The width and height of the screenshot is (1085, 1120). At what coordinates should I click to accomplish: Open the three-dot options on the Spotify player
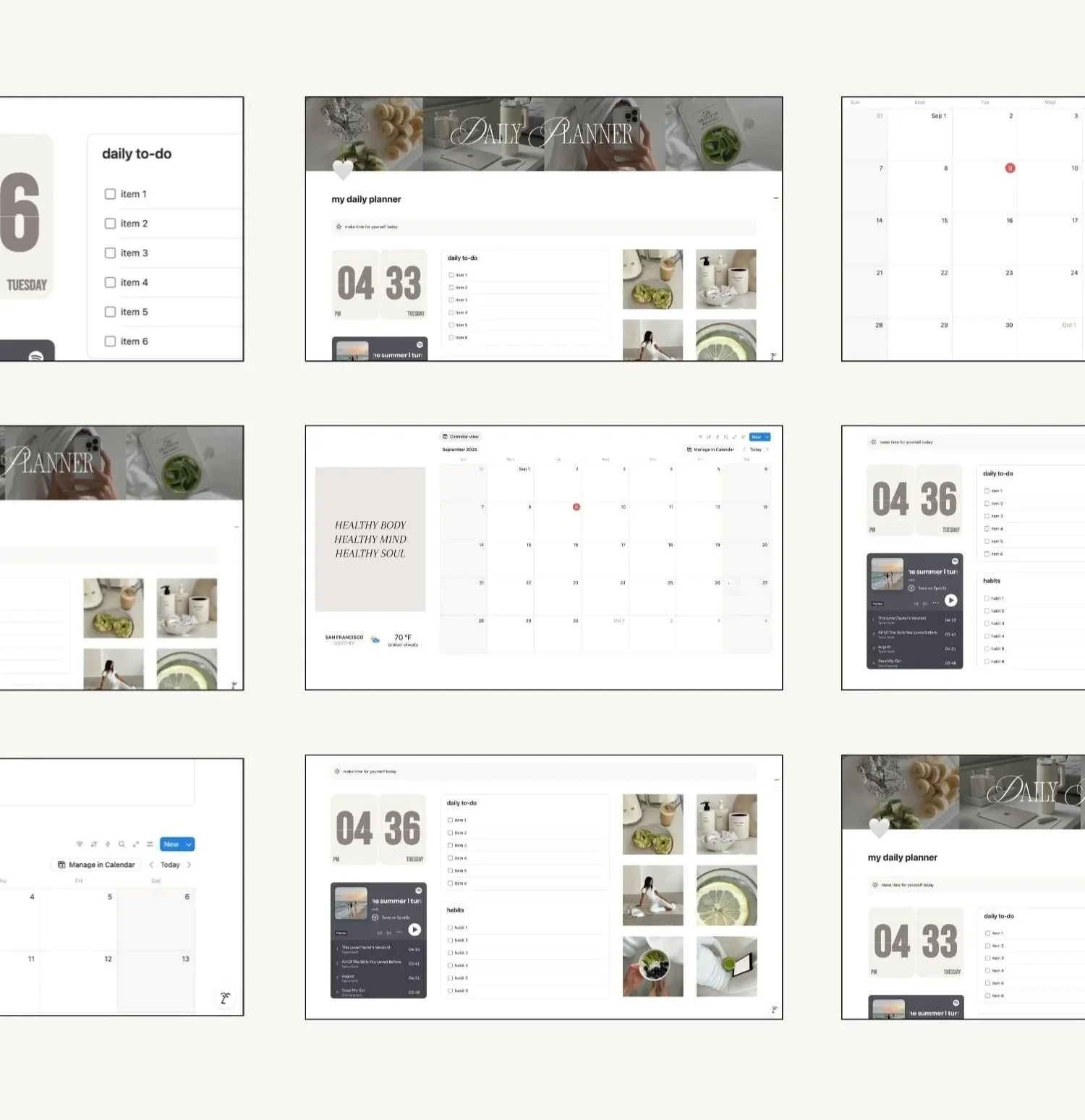[x=399, y=933]
